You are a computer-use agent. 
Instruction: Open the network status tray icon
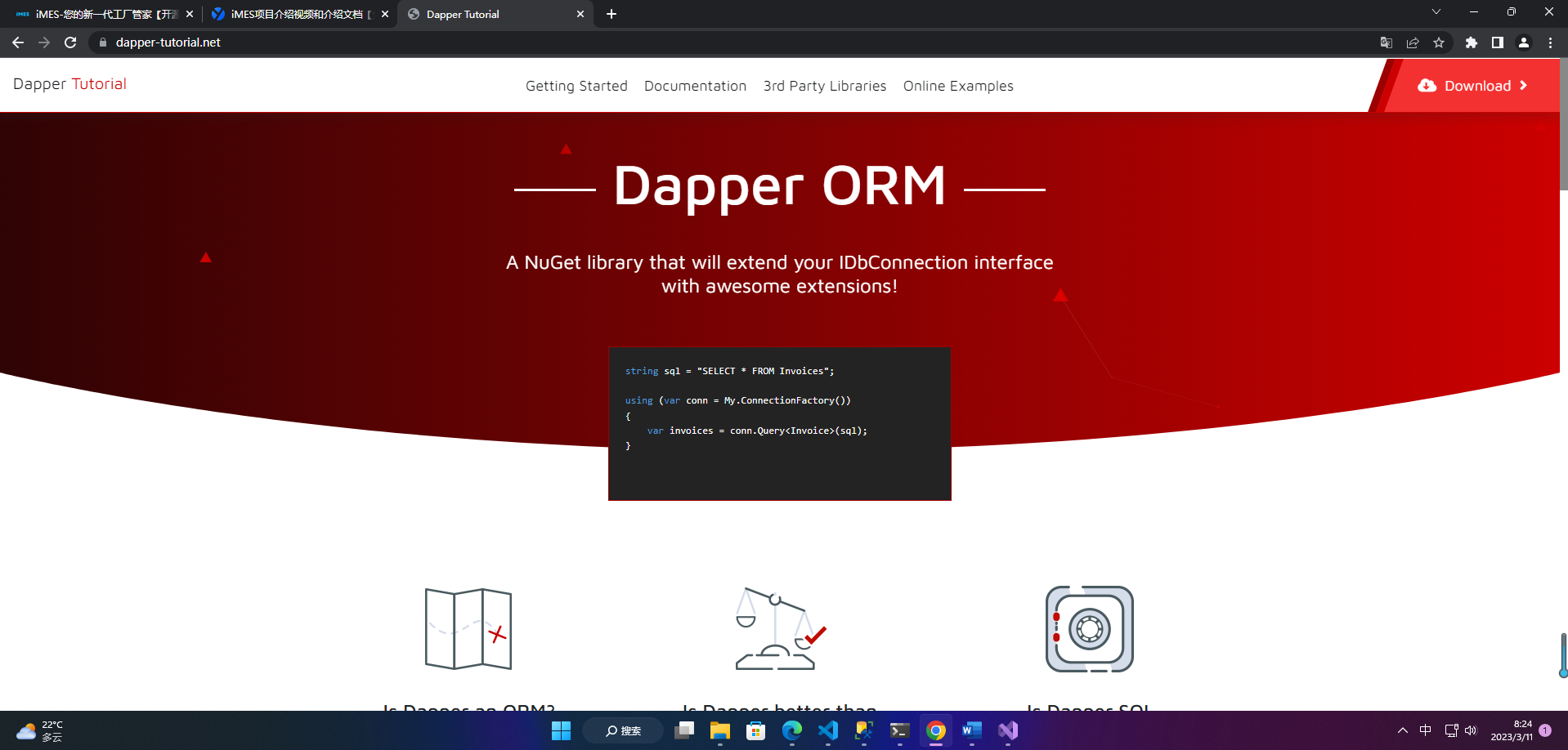[1451, 730]
